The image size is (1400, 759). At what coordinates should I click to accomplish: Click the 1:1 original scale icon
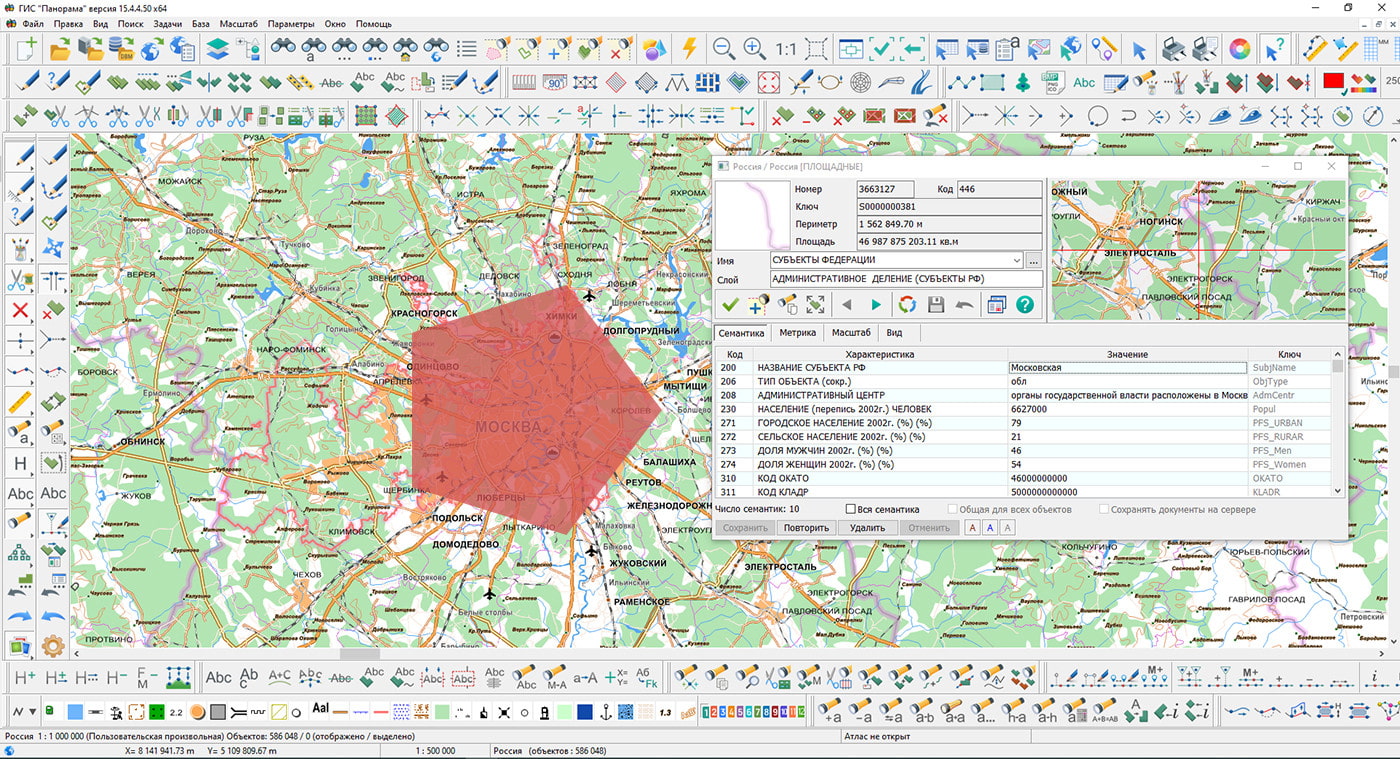(x=786, y=49)
